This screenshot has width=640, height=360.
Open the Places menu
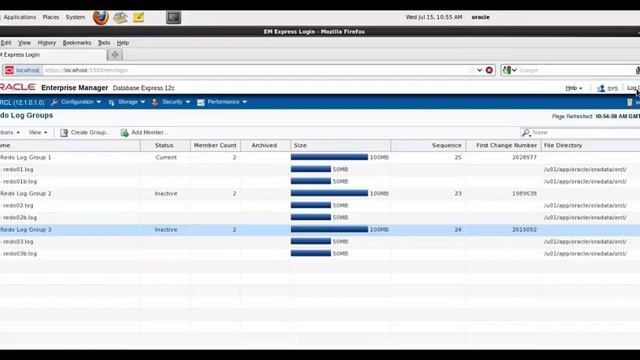tap(51, 17)
